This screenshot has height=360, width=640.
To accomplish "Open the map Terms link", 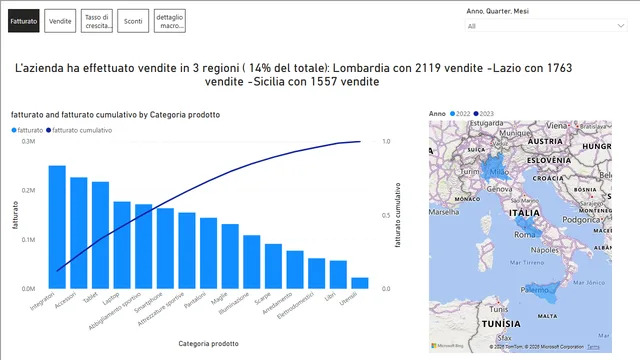I will click(x=593, y=347).
